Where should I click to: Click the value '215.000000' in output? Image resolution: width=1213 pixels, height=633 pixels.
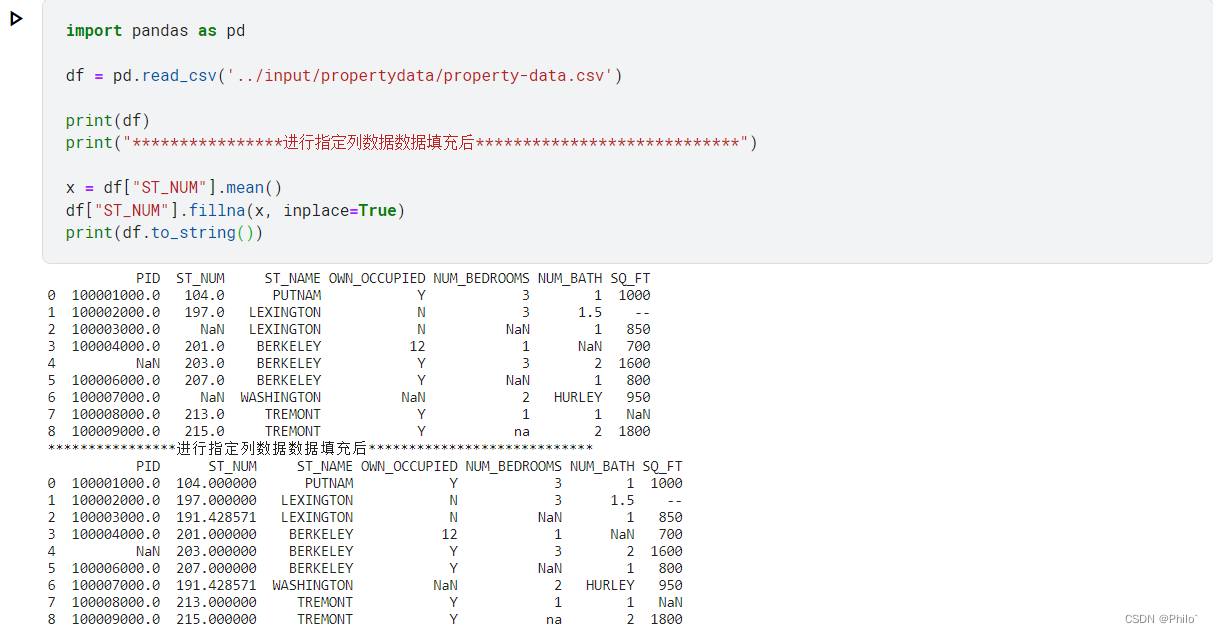point(217,620)
